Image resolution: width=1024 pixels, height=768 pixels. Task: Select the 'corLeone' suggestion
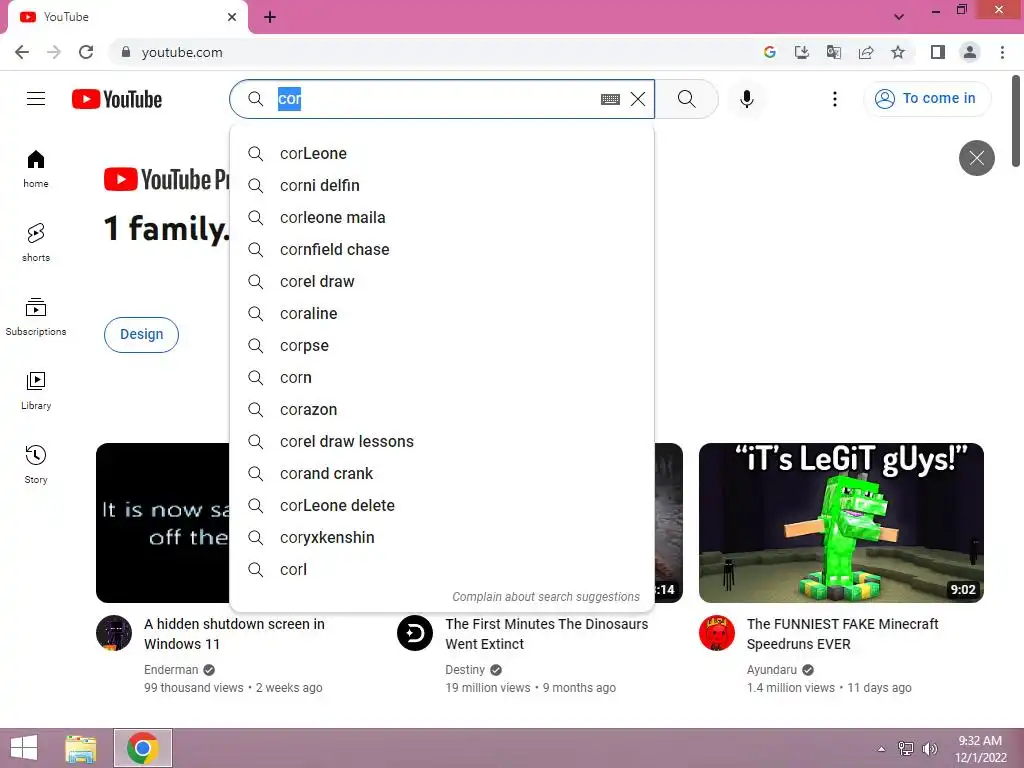tap(442, 153)
